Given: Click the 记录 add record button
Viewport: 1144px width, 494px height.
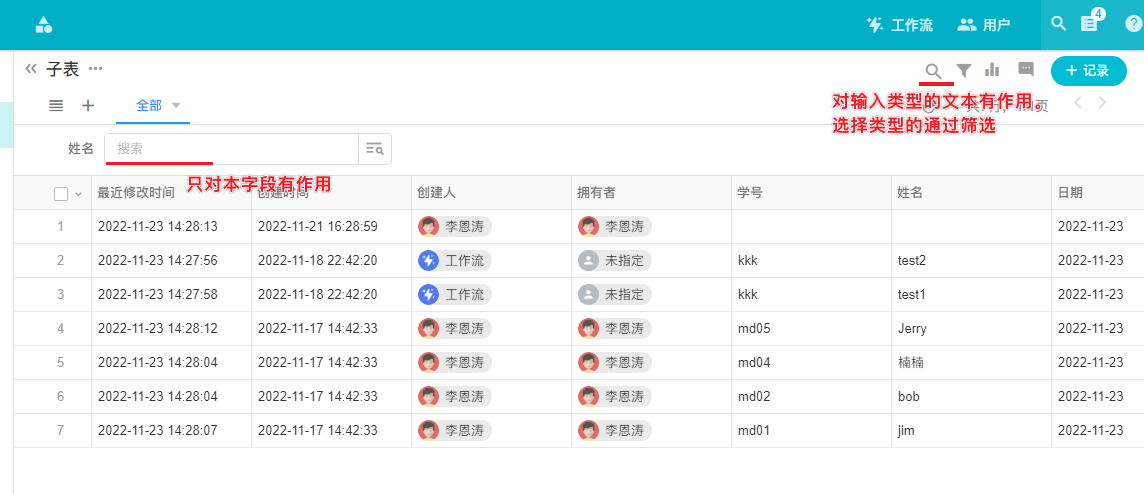Looking at the screenshot, I should [1088, 71].
